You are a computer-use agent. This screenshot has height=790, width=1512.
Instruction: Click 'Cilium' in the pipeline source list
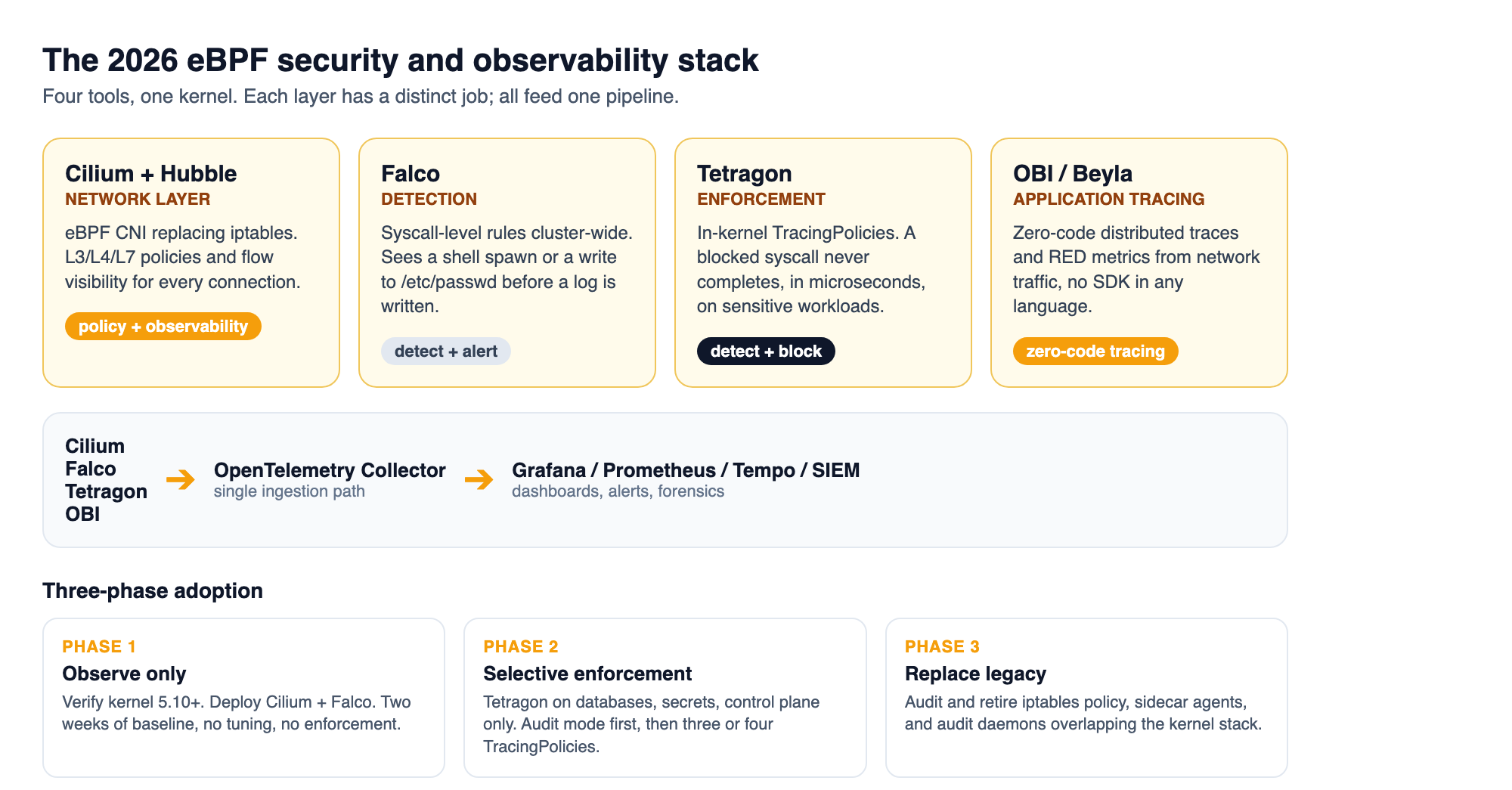point(94,446)
